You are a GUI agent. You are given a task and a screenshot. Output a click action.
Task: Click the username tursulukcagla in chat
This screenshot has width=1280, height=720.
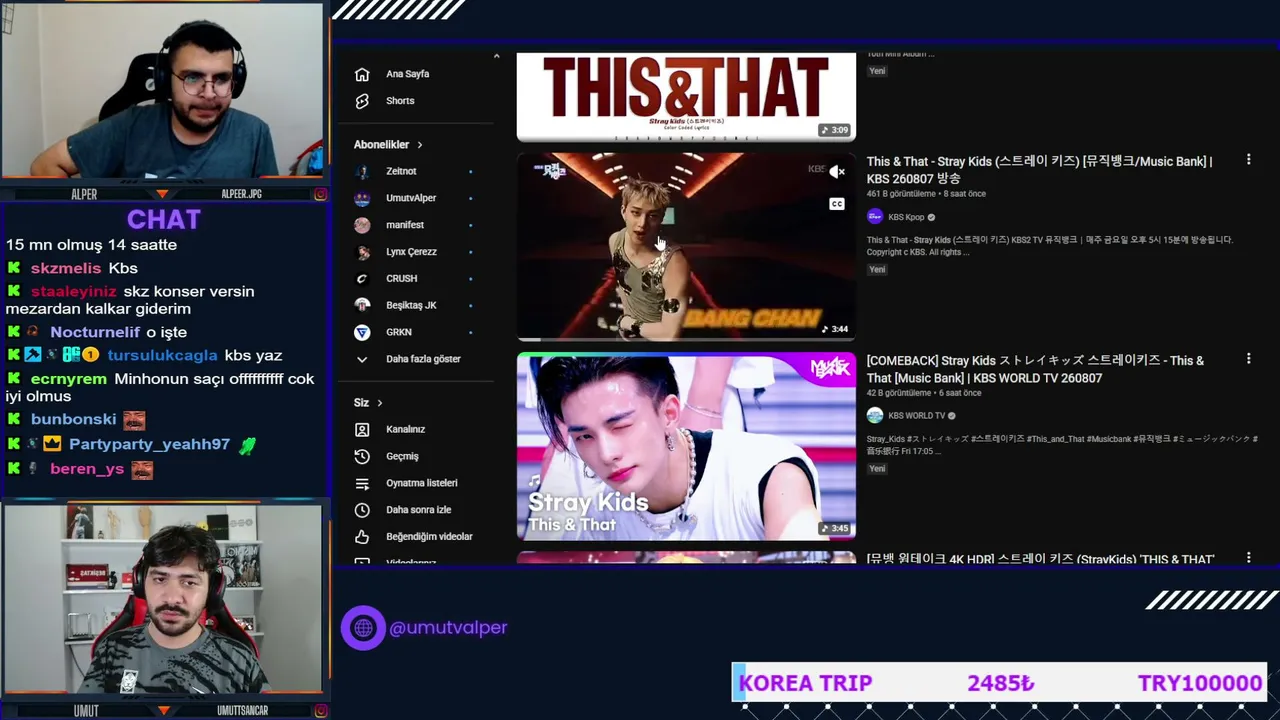(x=162, y=355)
